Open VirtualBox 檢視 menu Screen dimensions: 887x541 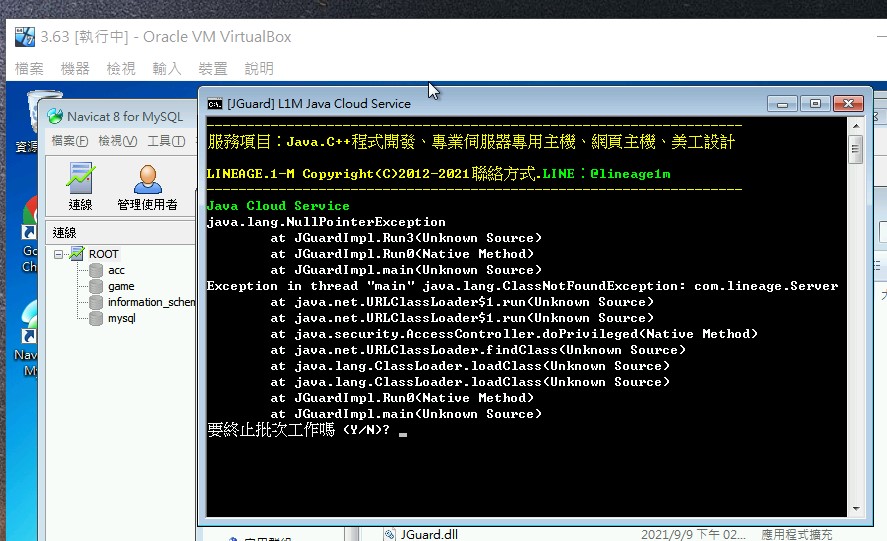point(120,68)
